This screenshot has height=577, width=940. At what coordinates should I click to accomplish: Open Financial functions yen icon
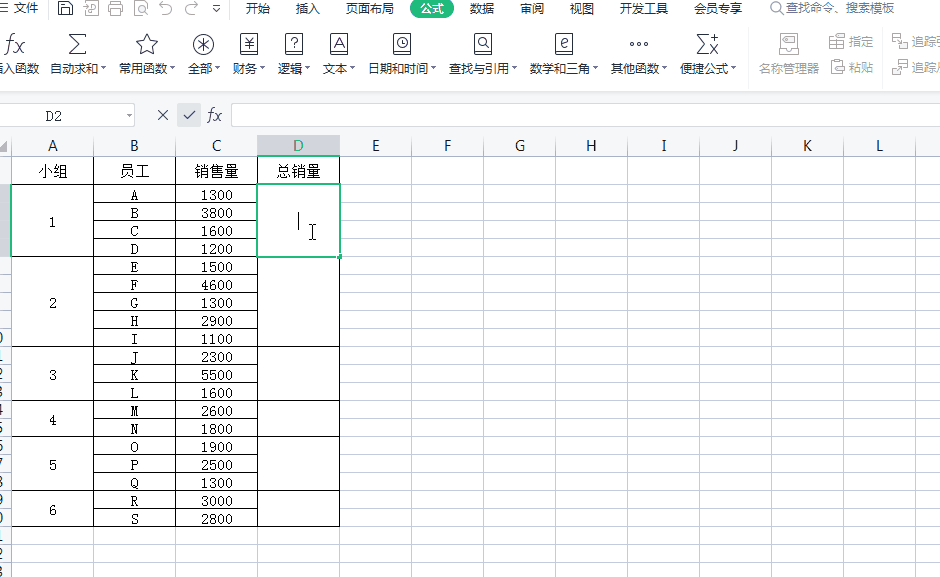249,44
